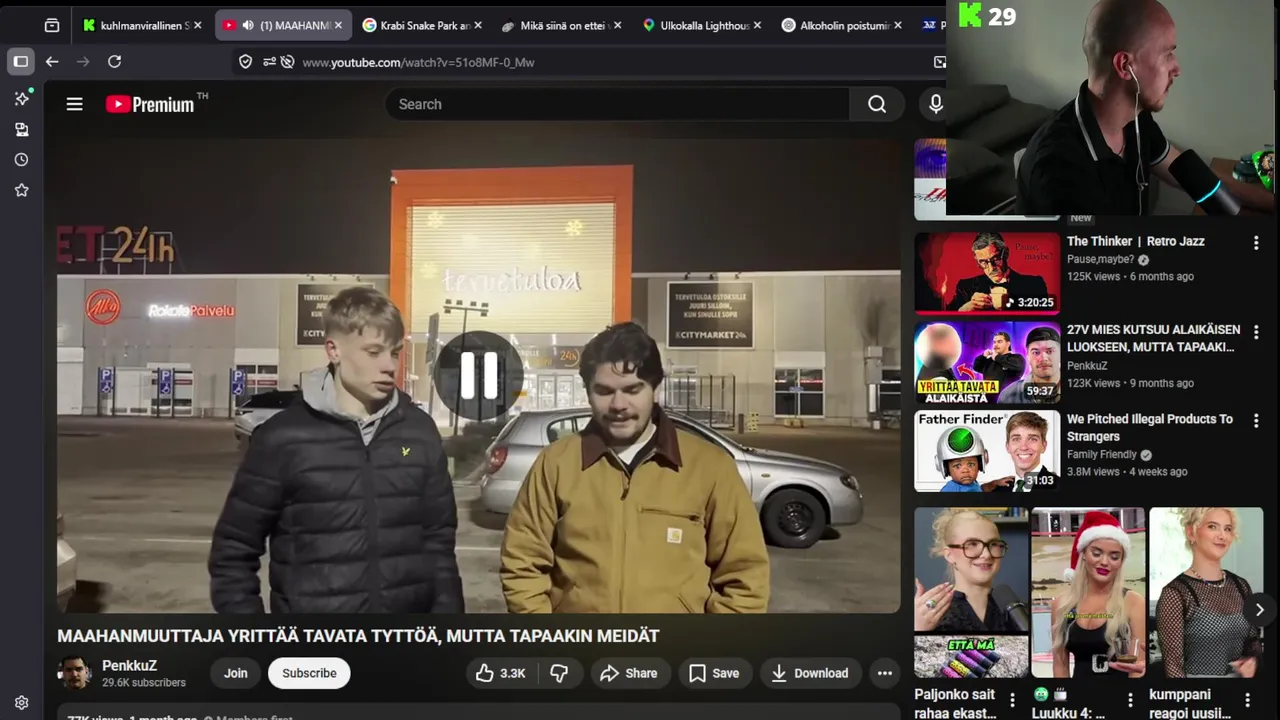Toggle the browser sidebar panel button

point(20,61)
